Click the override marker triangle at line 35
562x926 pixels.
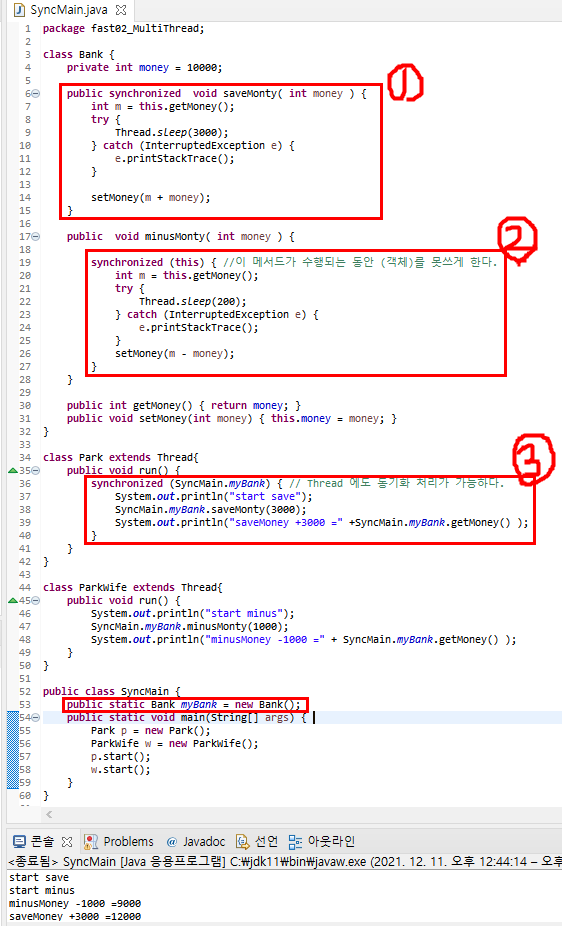[12, 471]
